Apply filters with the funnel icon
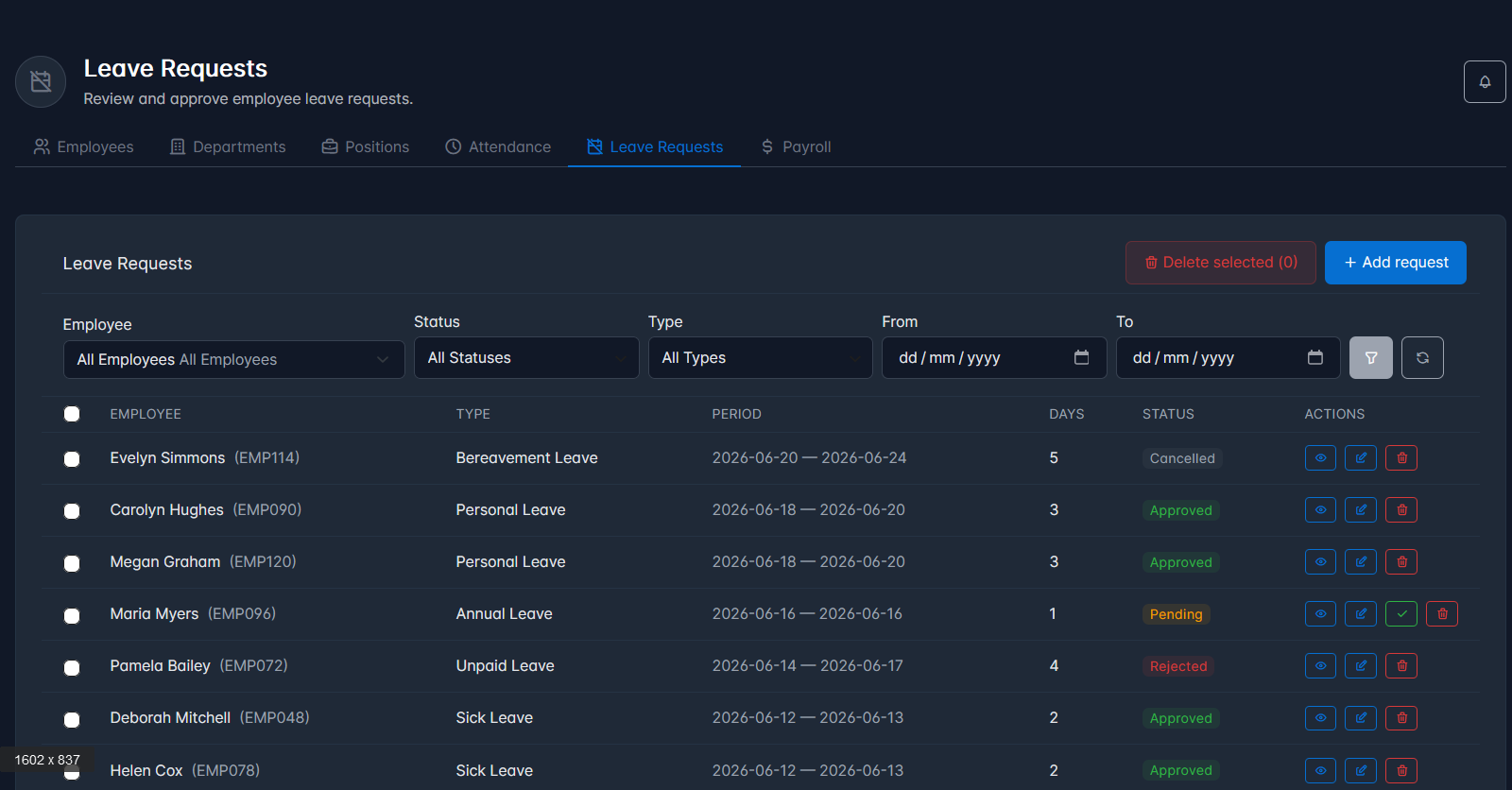1512x790 pixels. coord(1371,358)
